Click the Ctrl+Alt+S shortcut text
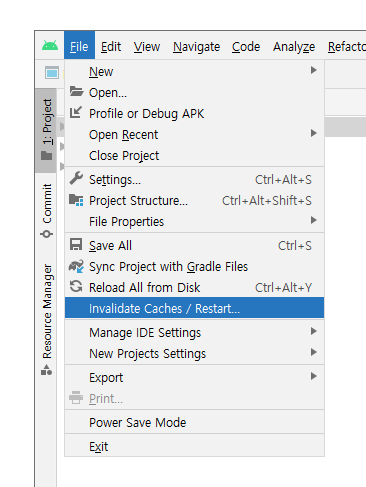This screenshot has height=487, width=366. pyautogui.click(x=283, y=179)
